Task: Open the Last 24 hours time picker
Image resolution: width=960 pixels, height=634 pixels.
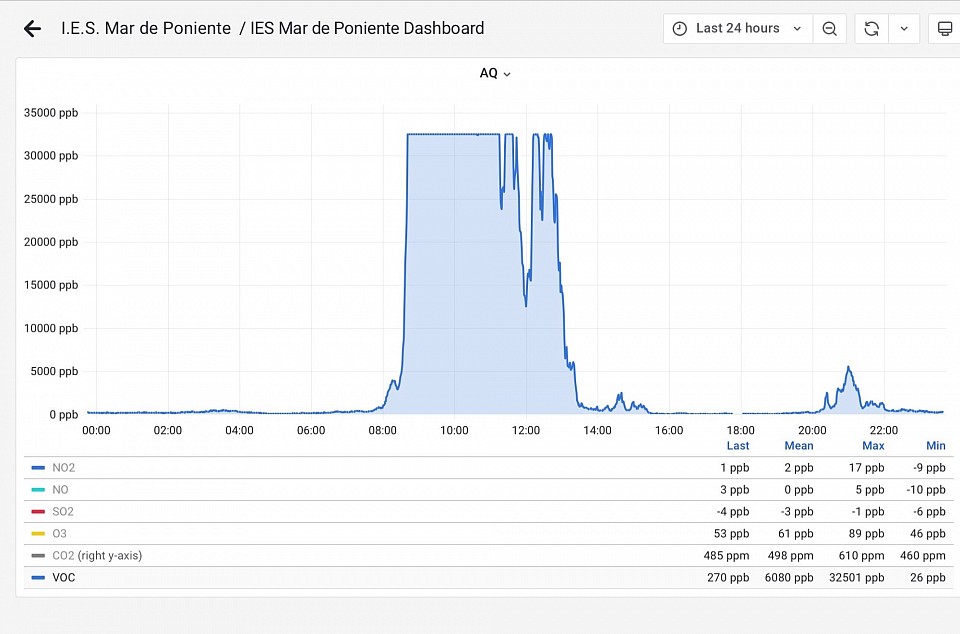Action: [738, 29]
